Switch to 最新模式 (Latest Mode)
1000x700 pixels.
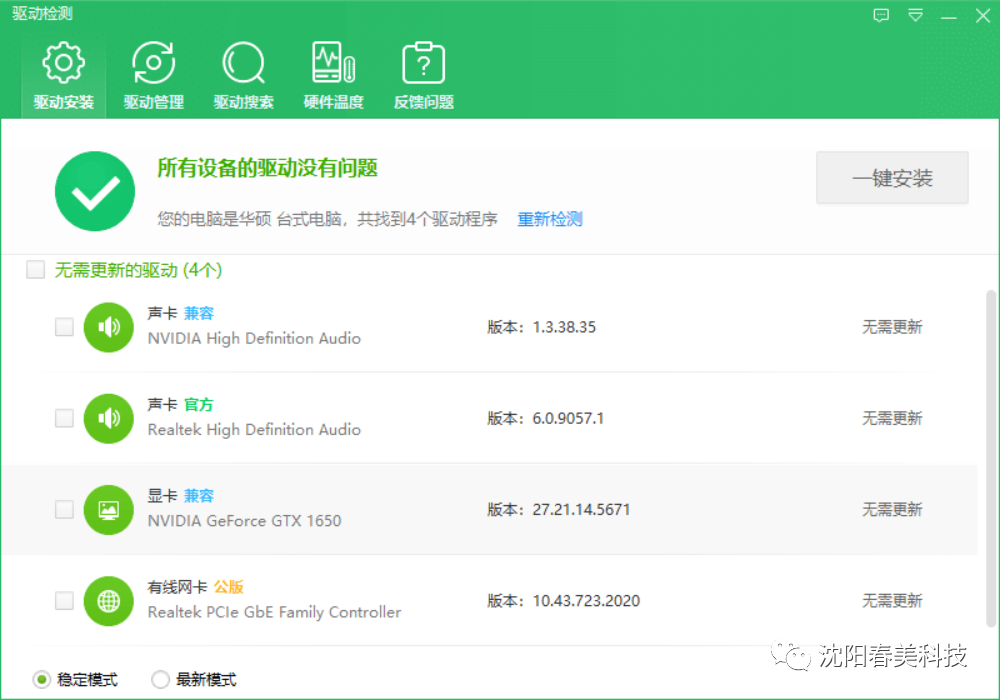(x=160, y=679)
